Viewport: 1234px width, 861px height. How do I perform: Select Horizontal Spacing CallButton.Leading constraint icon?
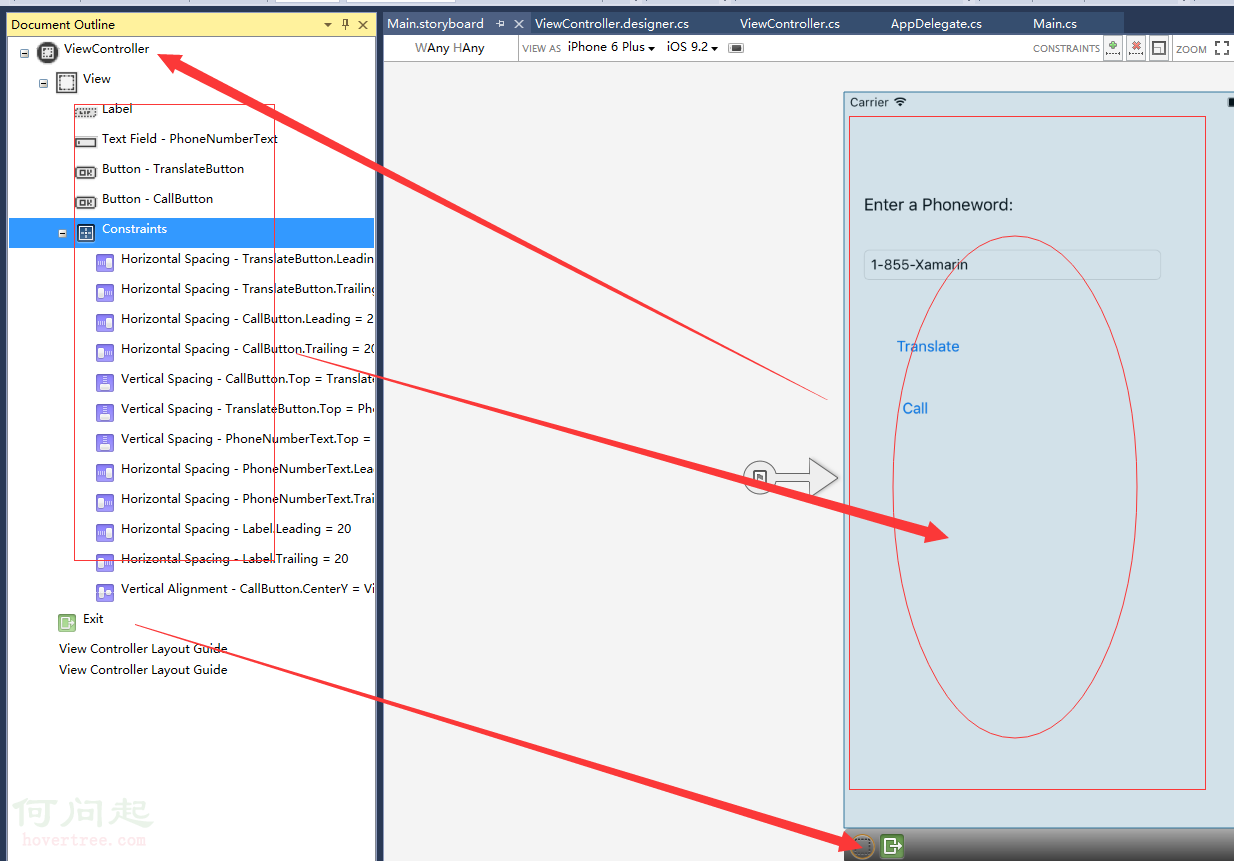click(105, 322)
